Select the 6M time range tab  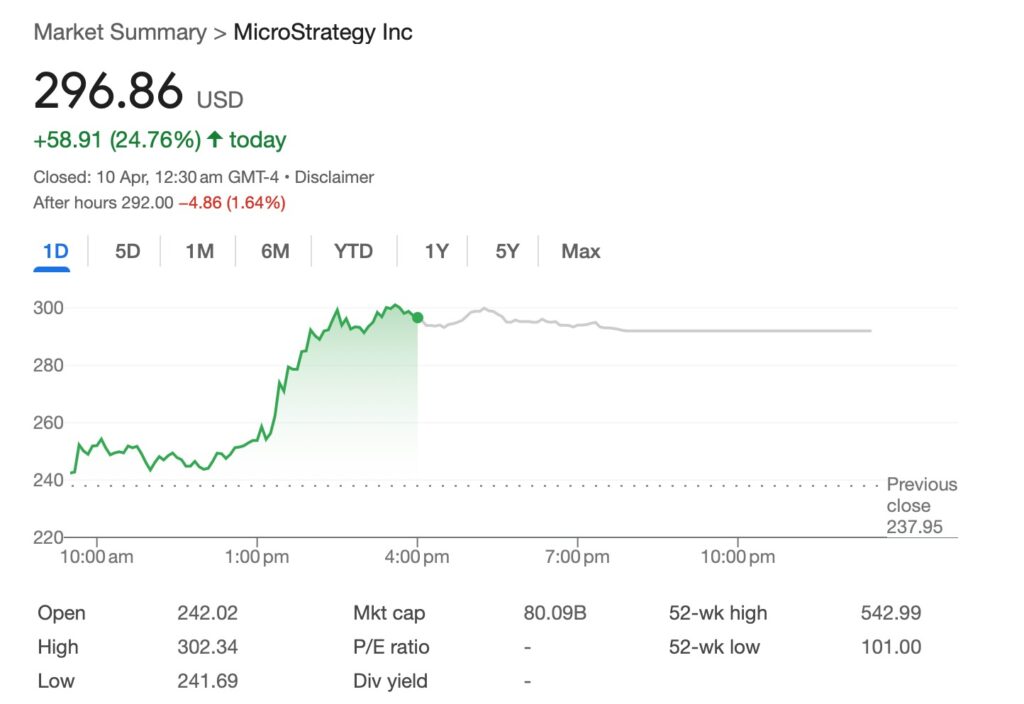tap(274, 252)
